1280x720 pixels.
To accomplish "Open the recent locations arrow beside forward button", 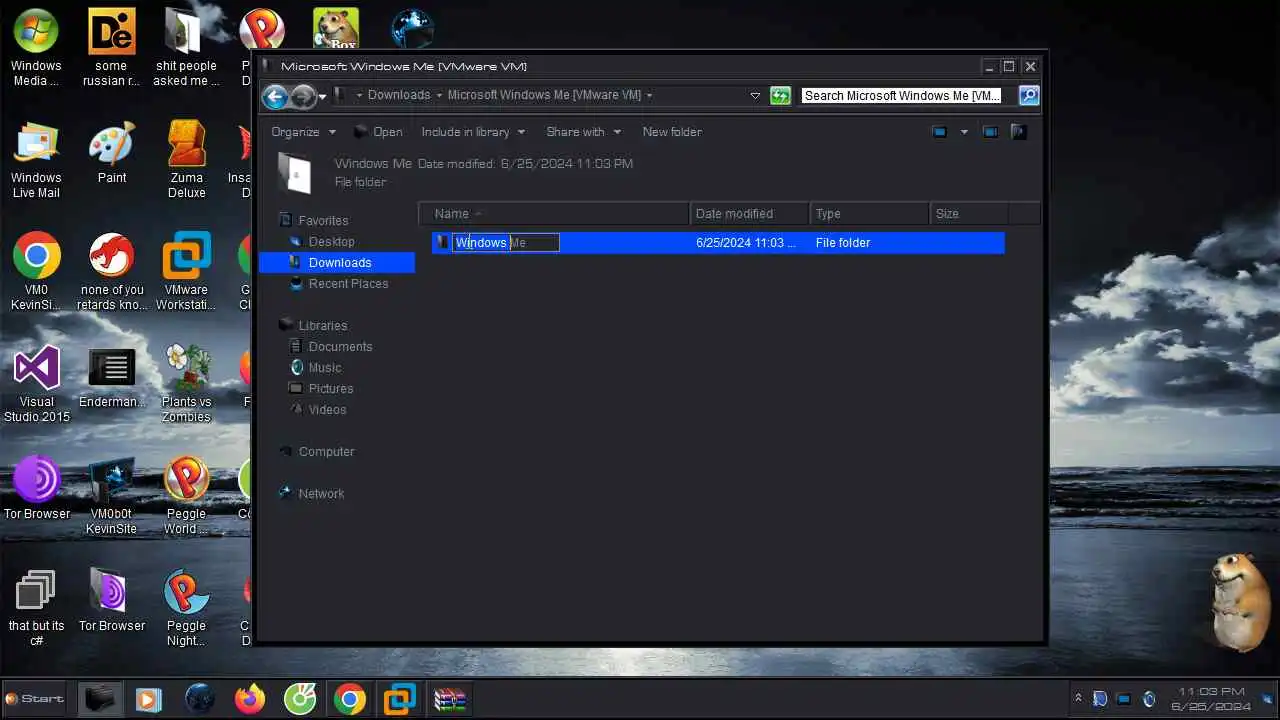I will click(x=322, y=97).
